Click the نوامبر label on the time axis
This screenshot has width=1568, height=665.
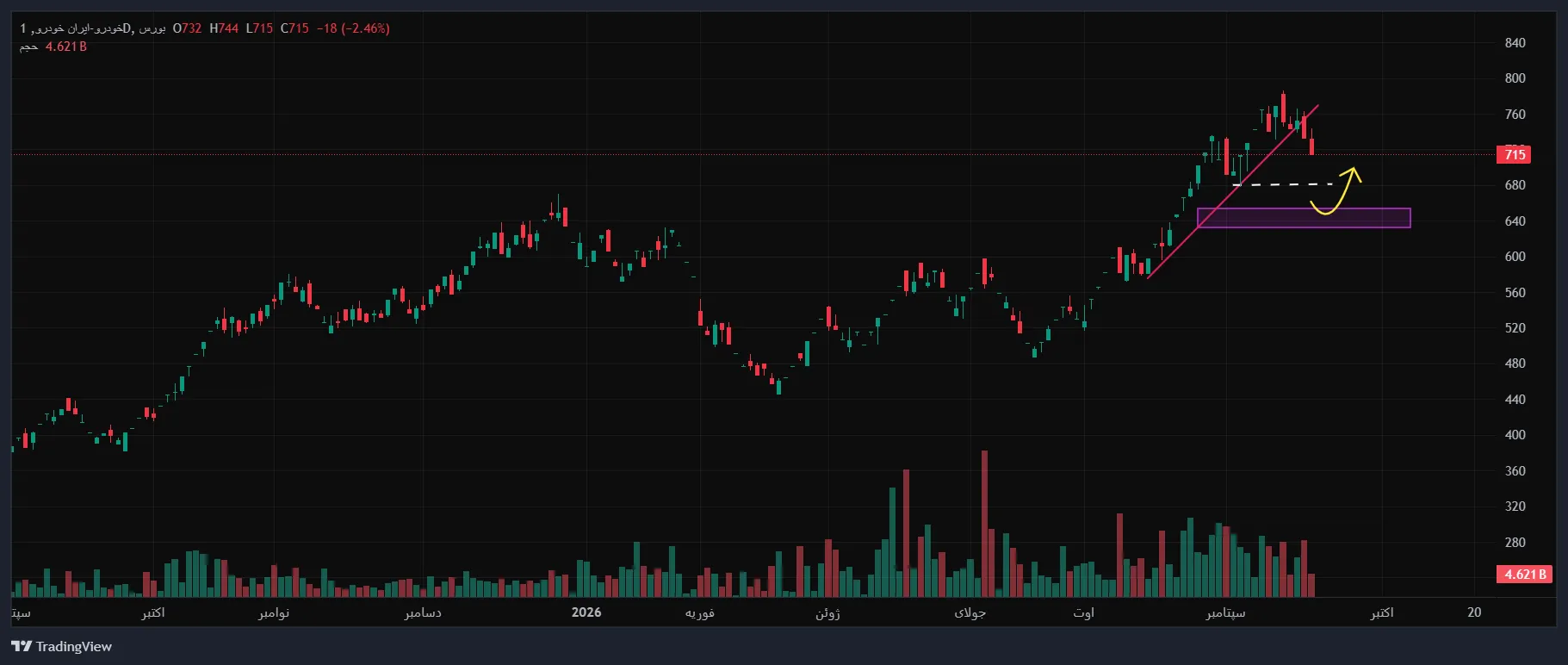click(274, 612)
